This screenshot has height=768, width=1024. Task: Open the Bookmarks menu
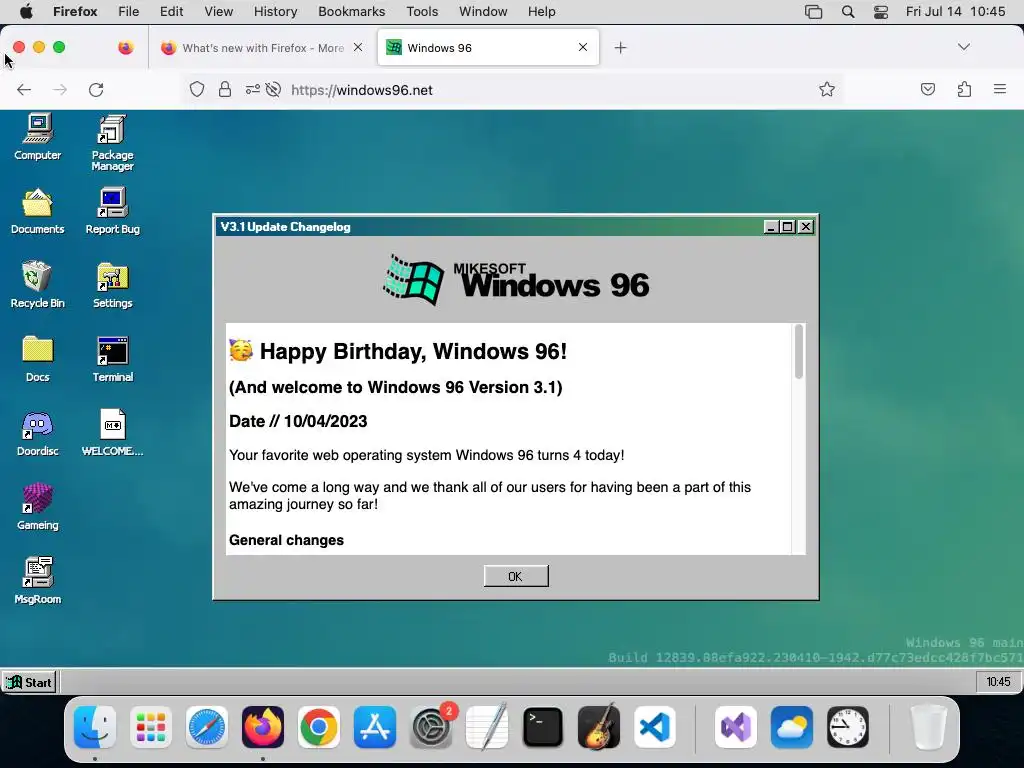(351, 12)
